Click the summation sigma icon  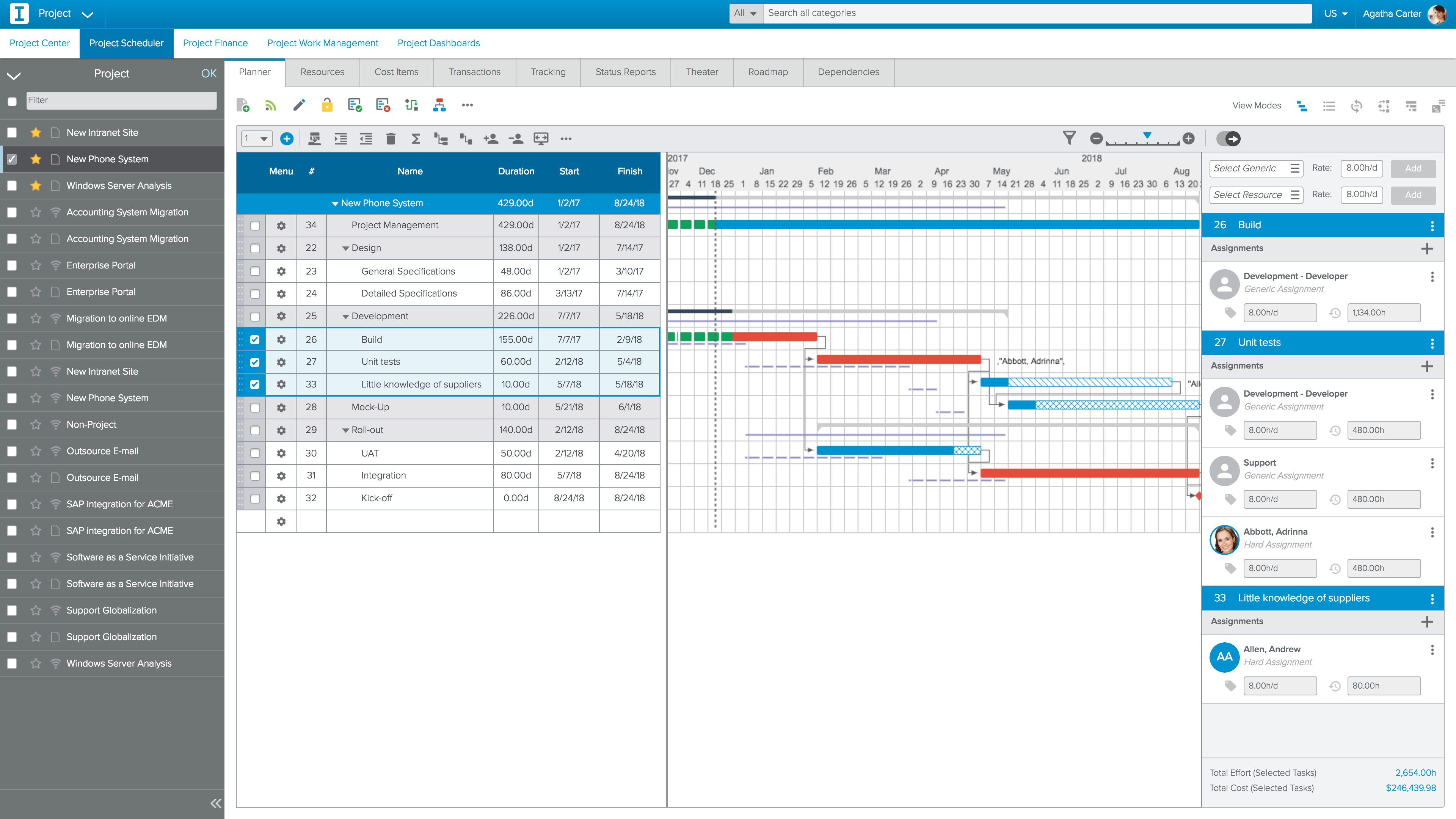pyautogui.click(x=416, y=138)
